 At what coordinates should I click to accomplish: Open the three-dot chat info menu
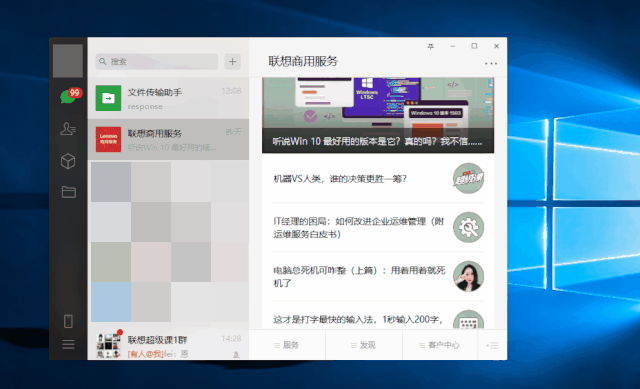491,64
